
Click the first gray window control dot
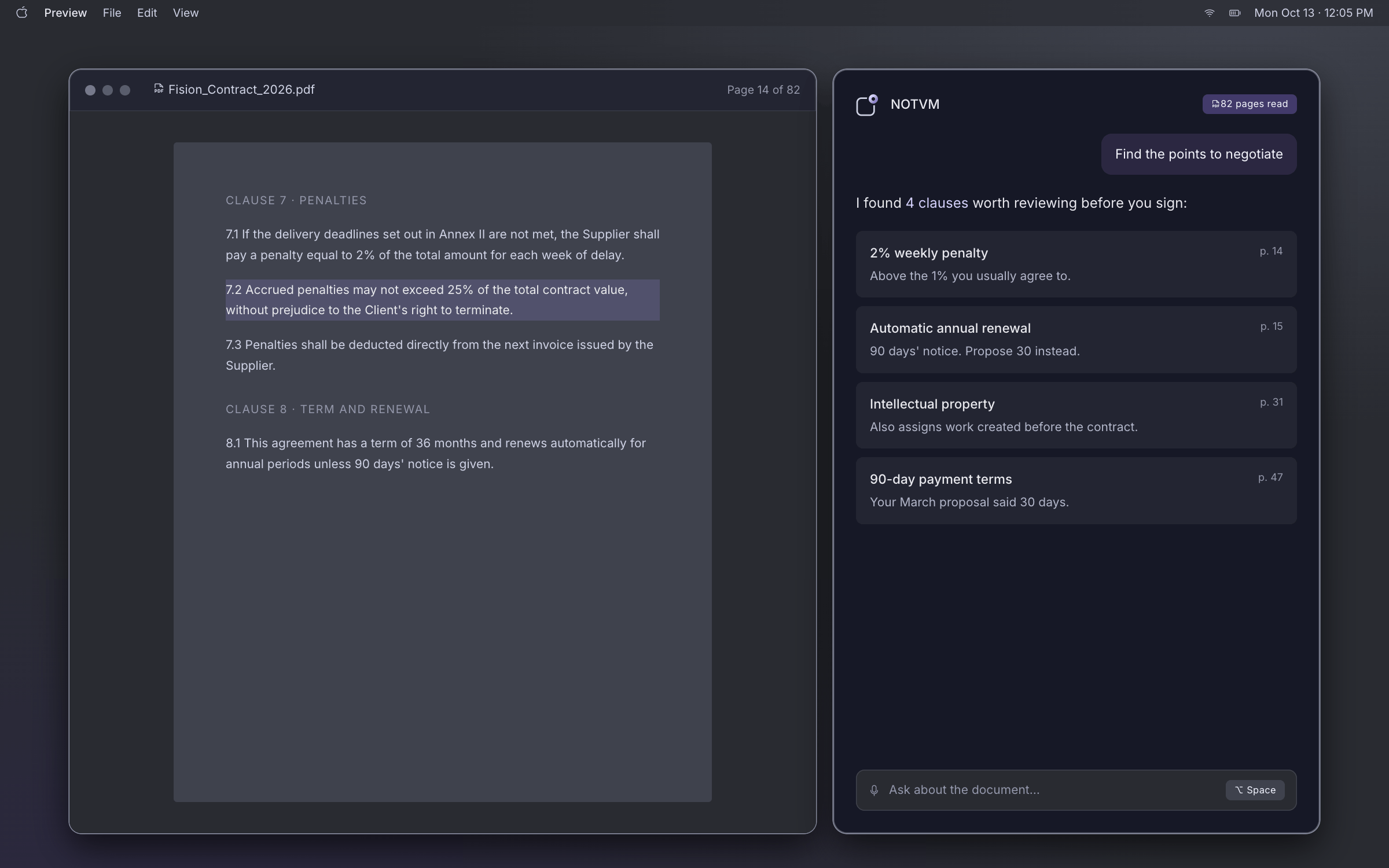tap(90, 90)
